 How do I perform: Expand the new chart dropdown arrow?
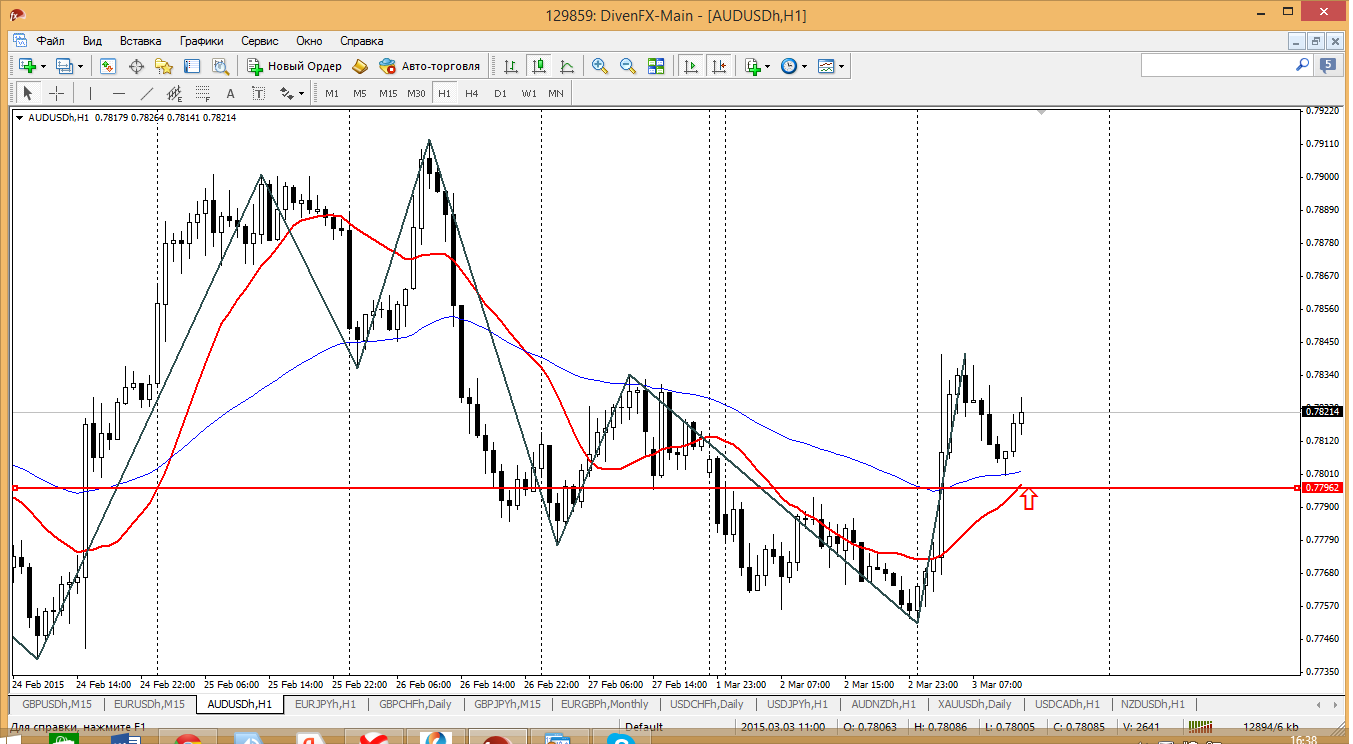(x=43, y=66)
